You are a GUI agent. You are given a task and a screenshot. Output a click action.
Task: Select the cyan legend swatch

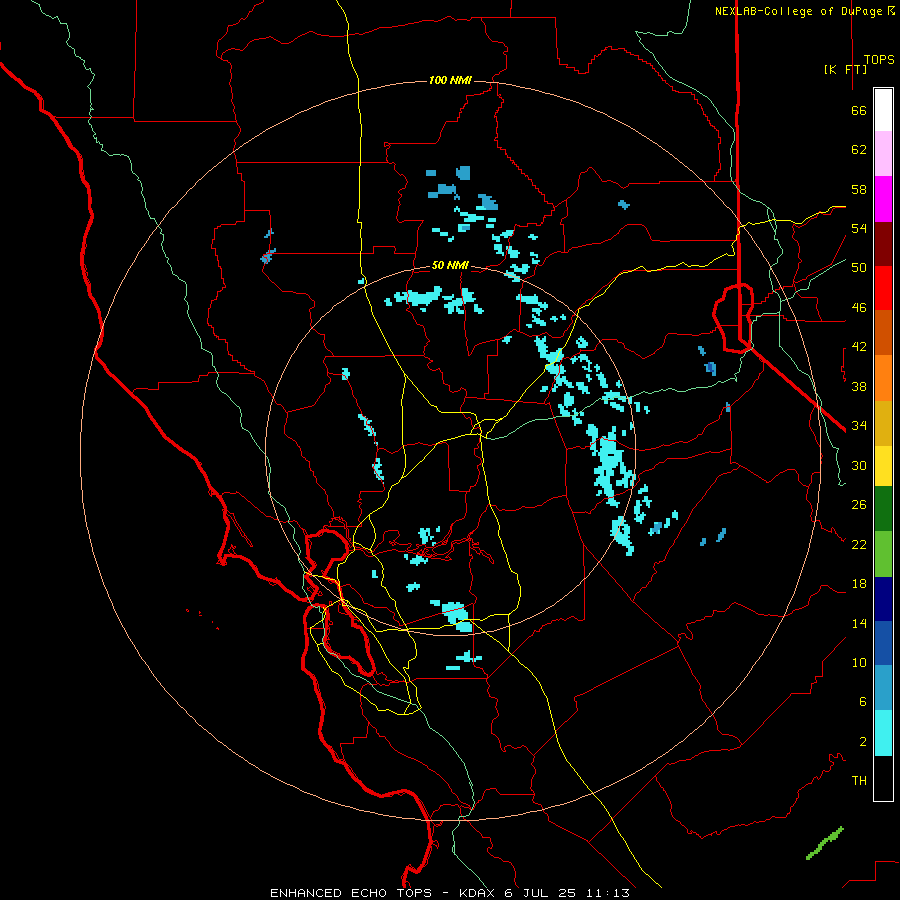click(883, 733)
